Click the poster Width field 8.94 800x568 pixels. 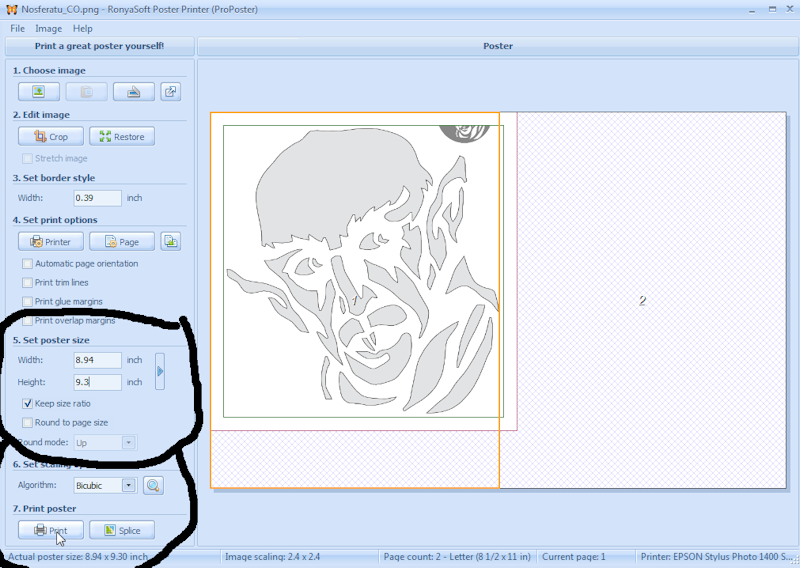[97, 360]
